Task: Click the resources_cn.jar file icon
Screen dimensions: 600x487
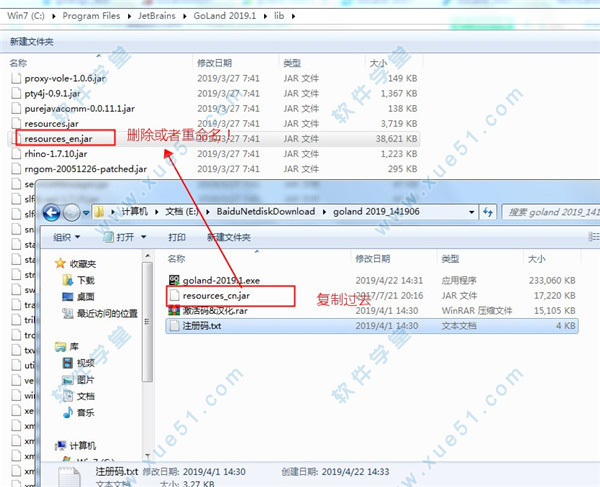Action: pos(174,295)
